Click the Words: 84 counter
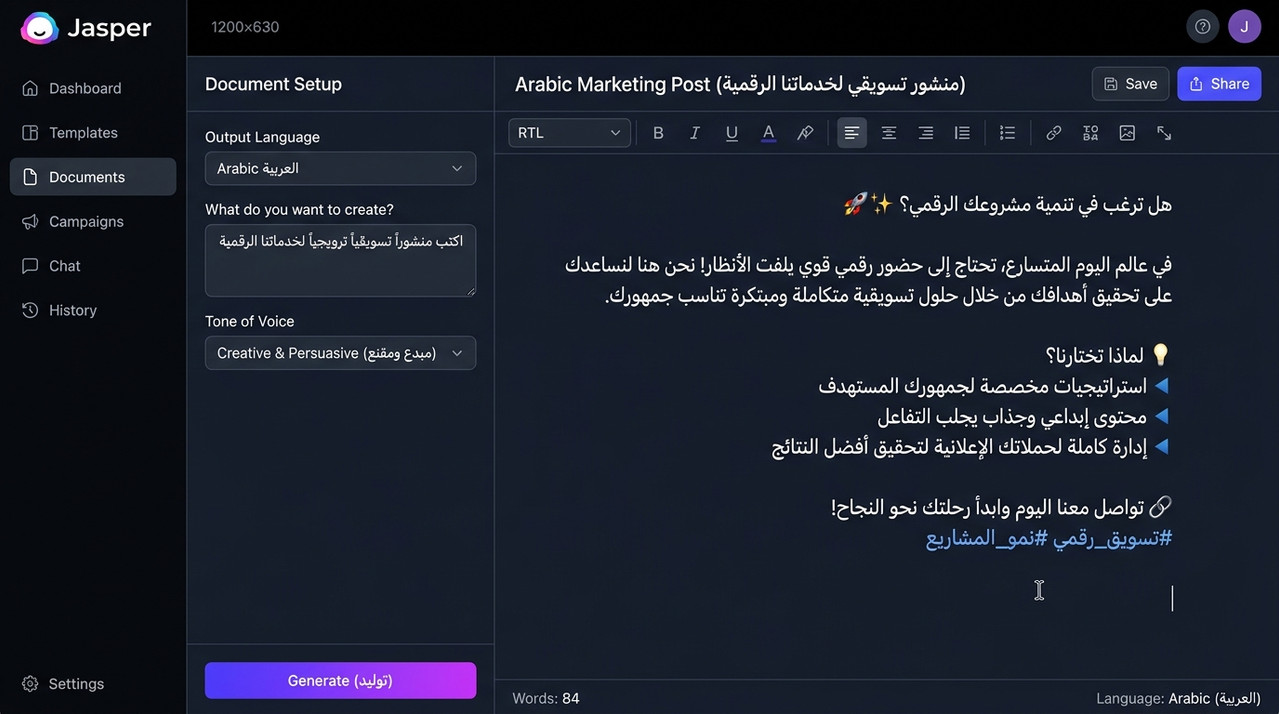The image size is (1279, 714). (x=546, y=698)
